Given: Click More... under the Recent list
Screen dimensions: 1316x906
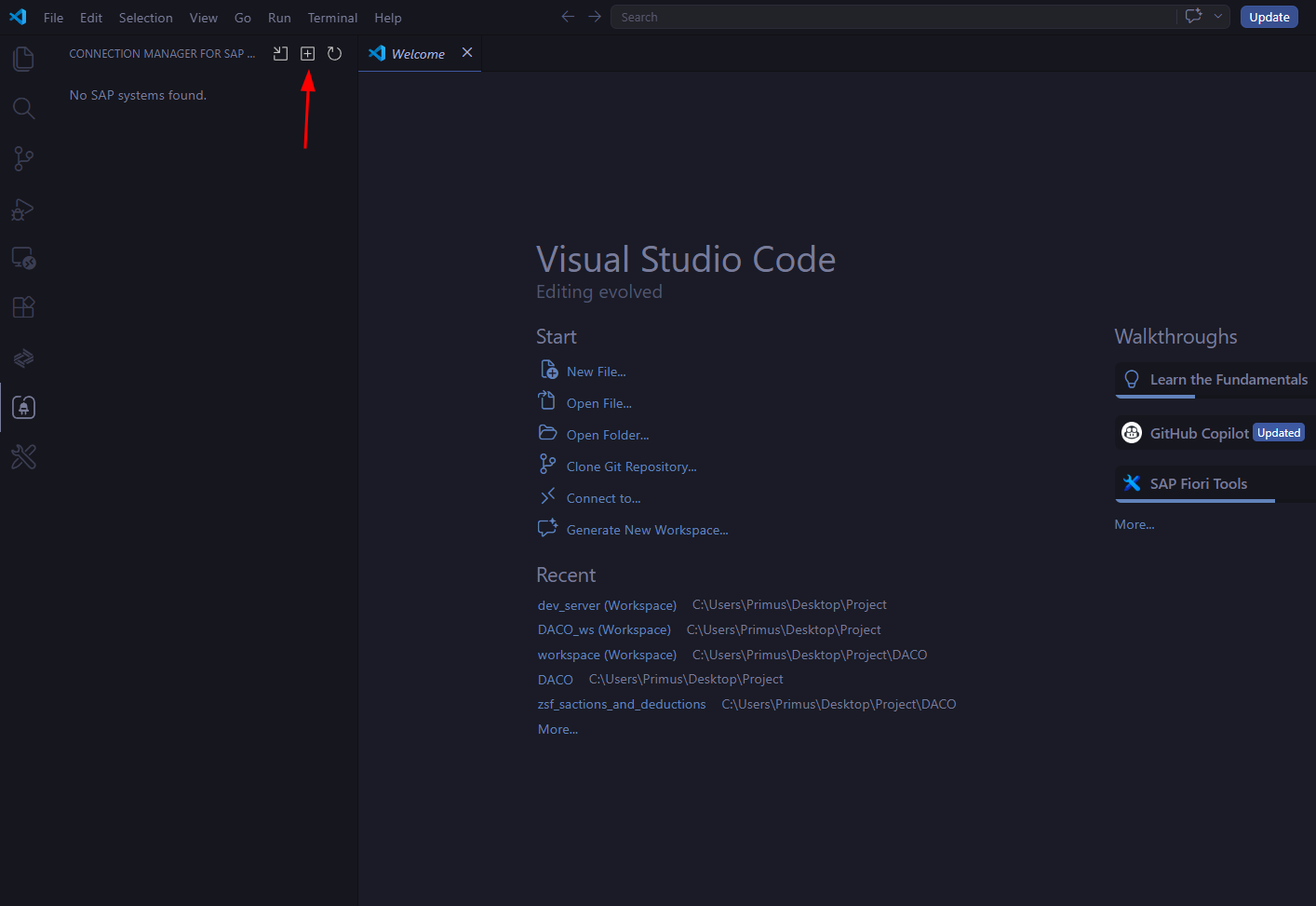Looking at the screenshot, I should [557, 729].
